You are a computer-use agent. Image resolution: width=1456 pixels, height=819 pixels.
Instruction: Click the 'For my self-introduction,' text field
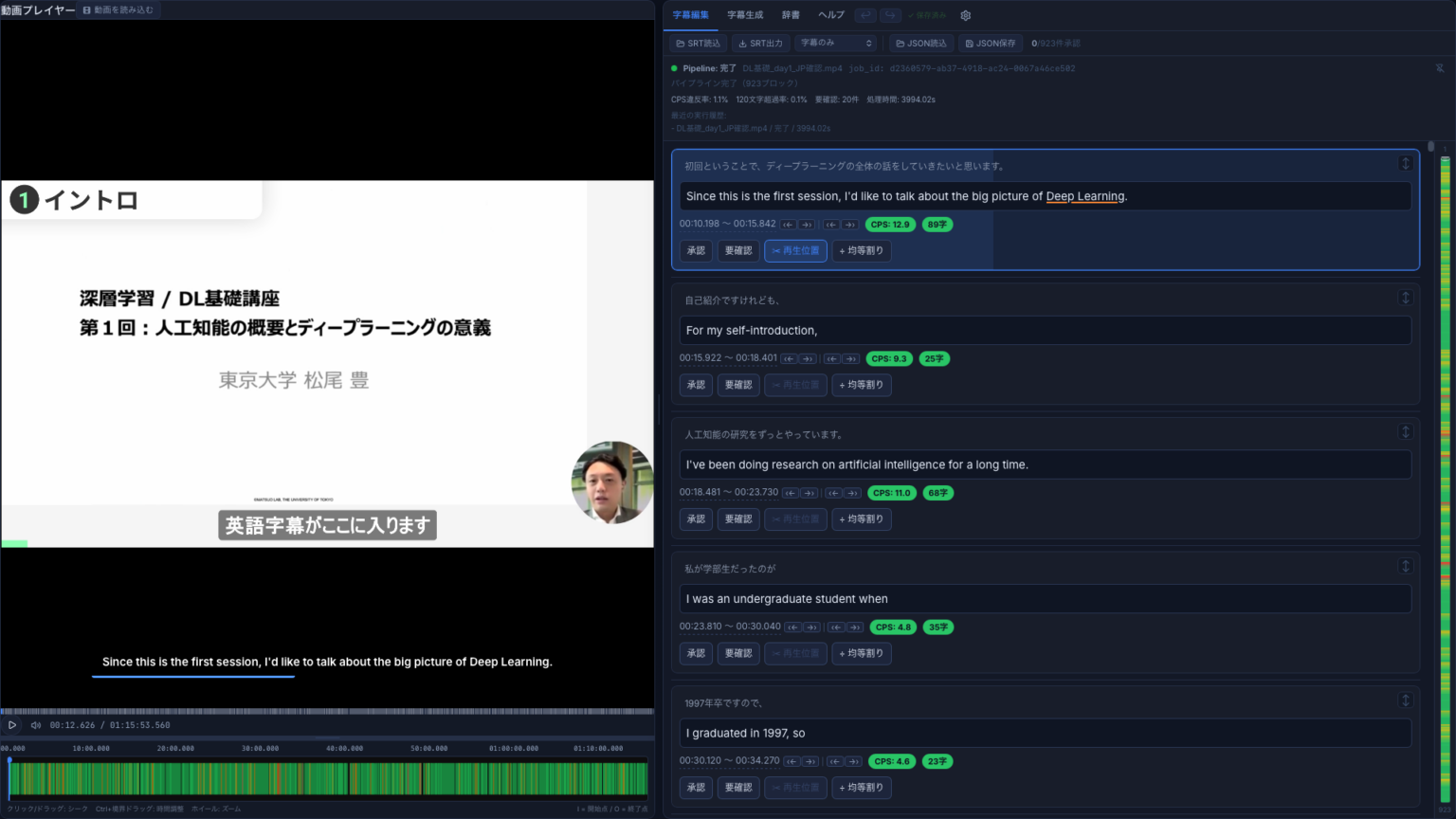[x=1046, y=331]
